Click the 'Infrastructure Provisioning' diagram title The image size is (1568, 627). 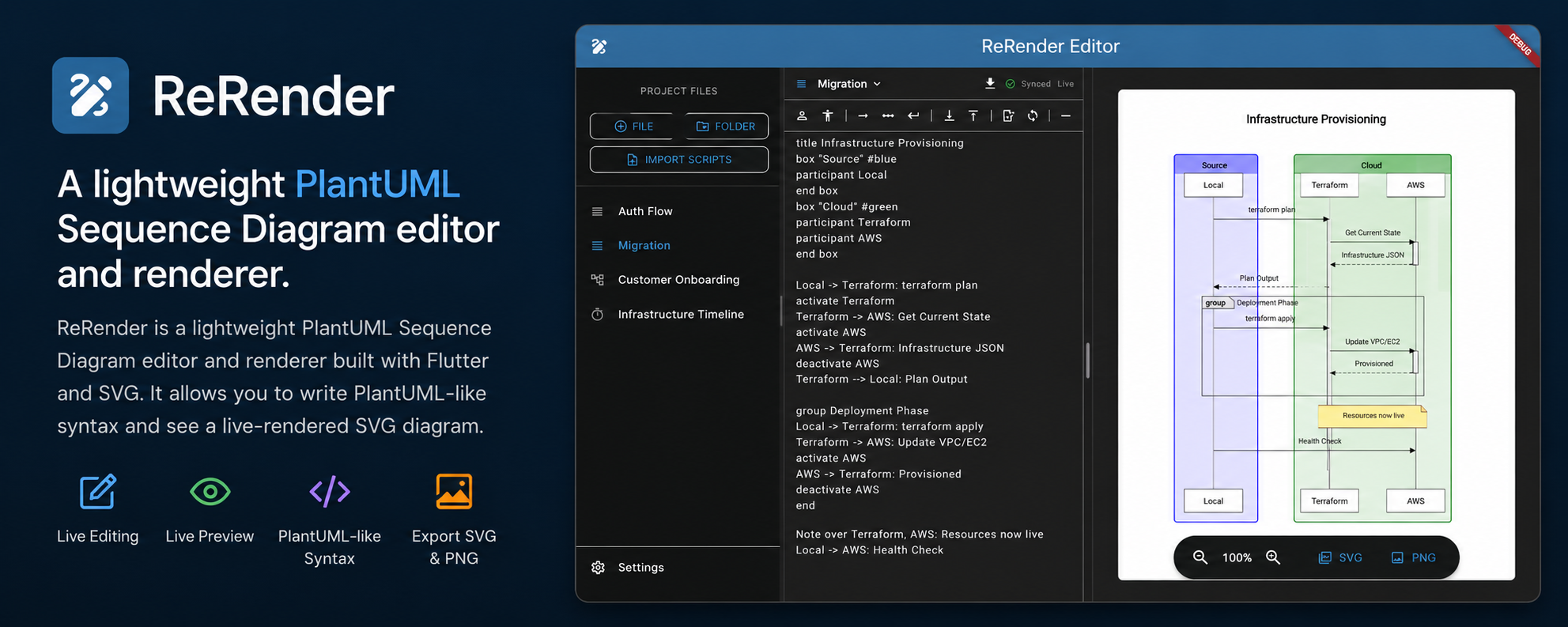(x=1316, y=119)
